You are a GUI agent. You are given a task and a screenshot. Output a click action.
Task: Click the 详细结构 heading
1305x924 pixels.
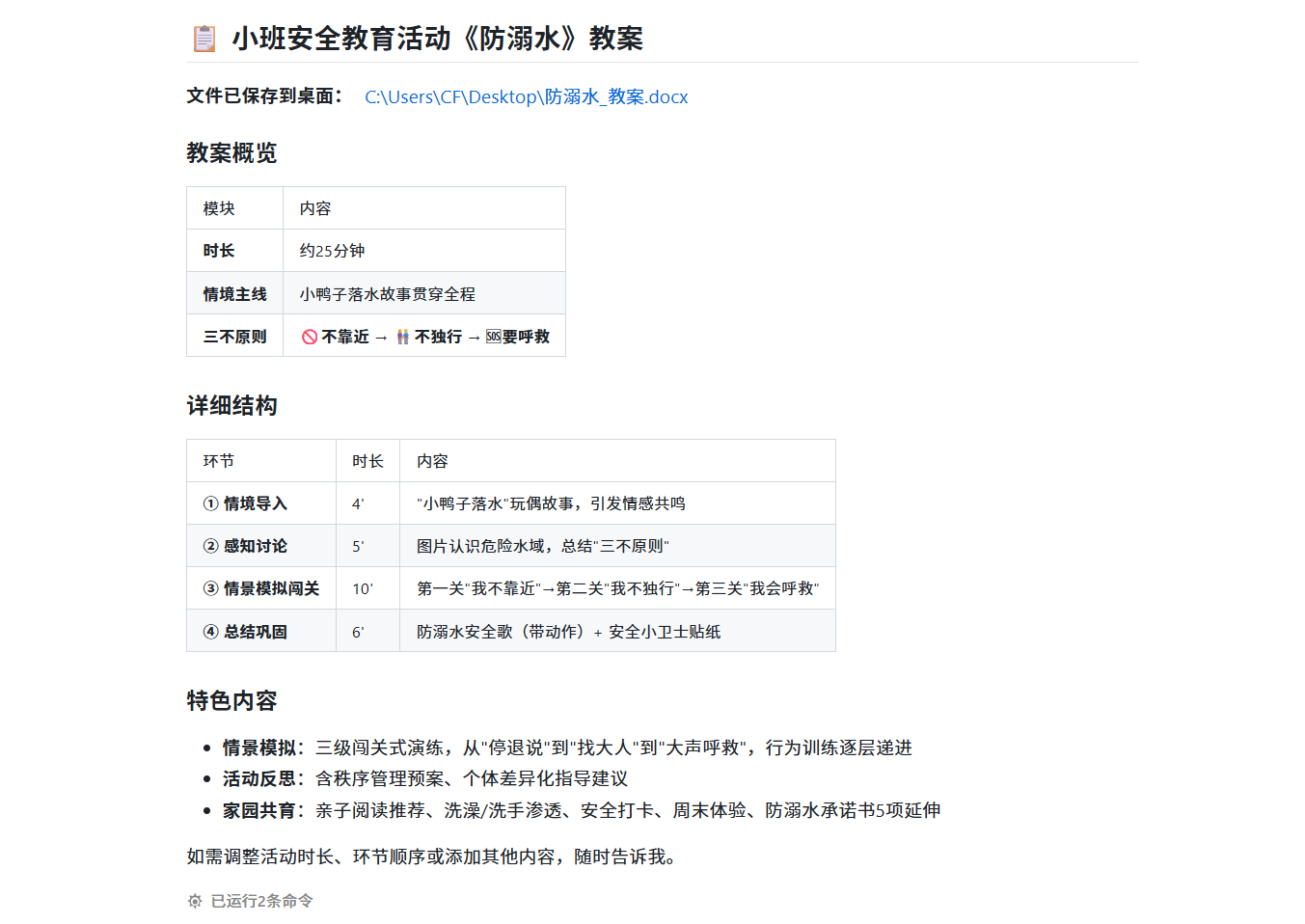tap(231, 406)
